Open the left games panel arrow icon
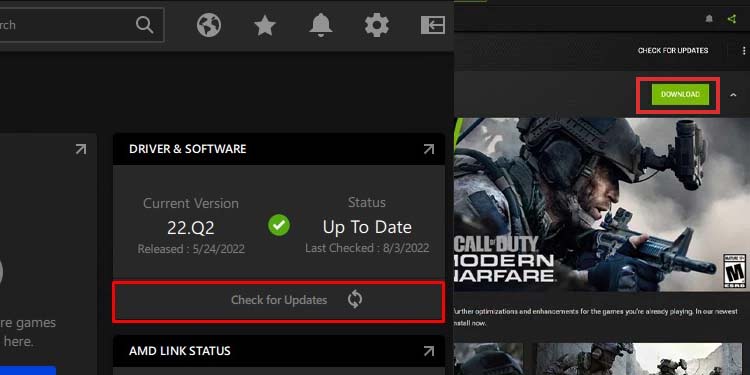This screenshot has width=750, height=375. point(81,149)
